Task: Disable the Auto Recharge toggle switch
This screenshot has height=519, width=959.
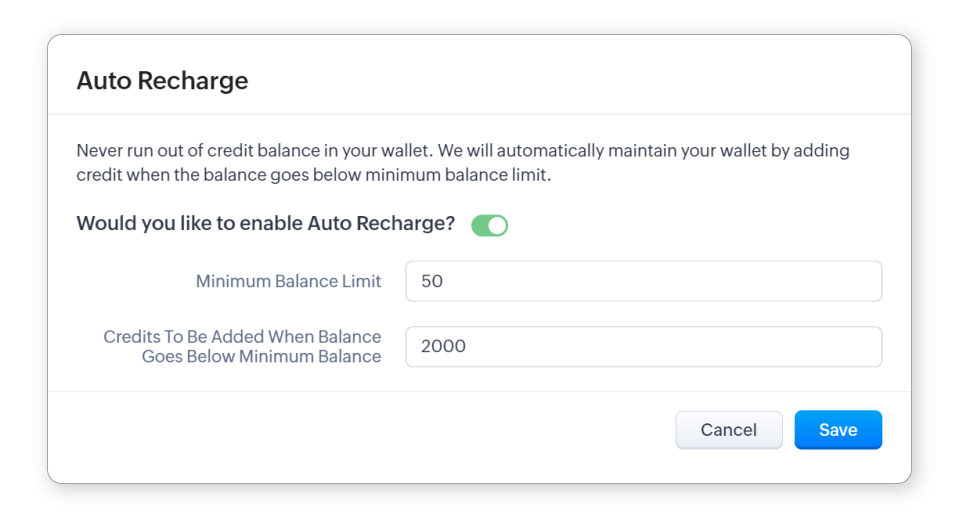Action: pyautogui.click(x=489, y=225)
